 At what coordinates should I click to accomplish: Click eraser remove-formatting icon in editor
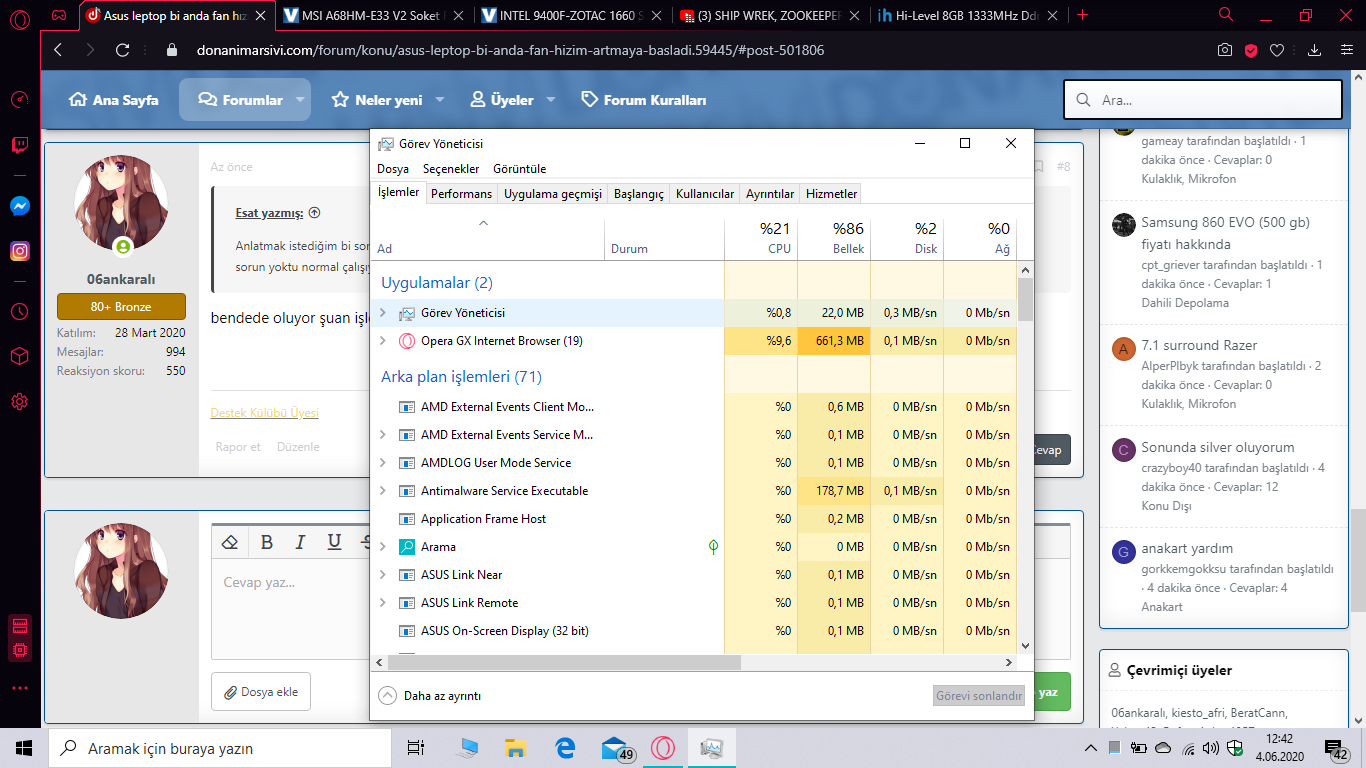230,542
